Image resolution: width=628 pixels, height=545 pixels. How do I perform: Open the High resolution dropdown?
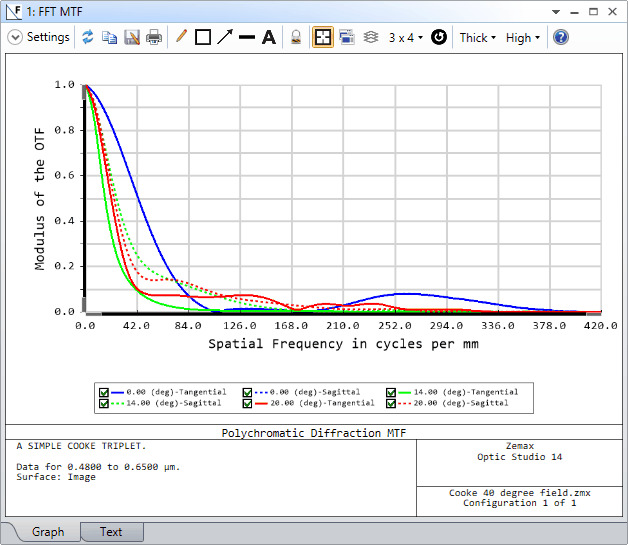pyautogui.click(x=522, y=37)
